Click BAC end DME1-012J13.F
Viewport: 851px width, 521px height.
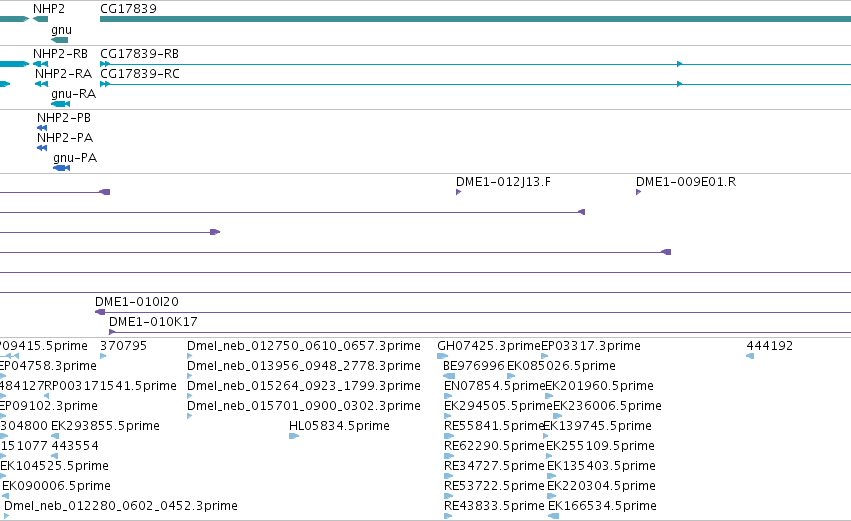(503, 182)
